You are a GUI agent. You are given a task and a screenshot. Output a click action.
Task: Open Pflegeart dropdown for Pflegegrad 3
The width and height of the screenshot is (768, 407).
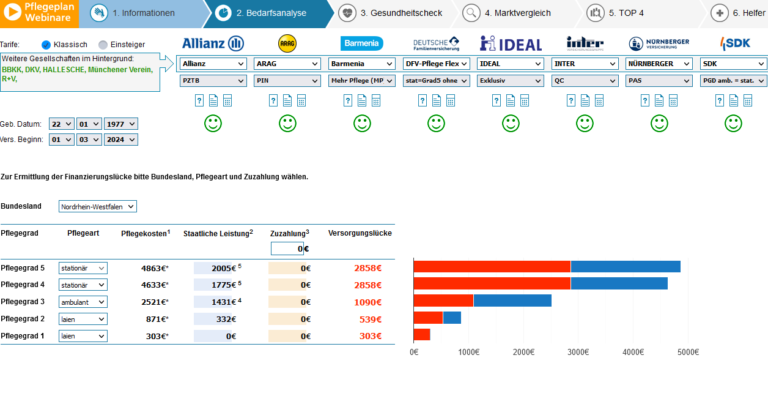(x=81, y=301)
